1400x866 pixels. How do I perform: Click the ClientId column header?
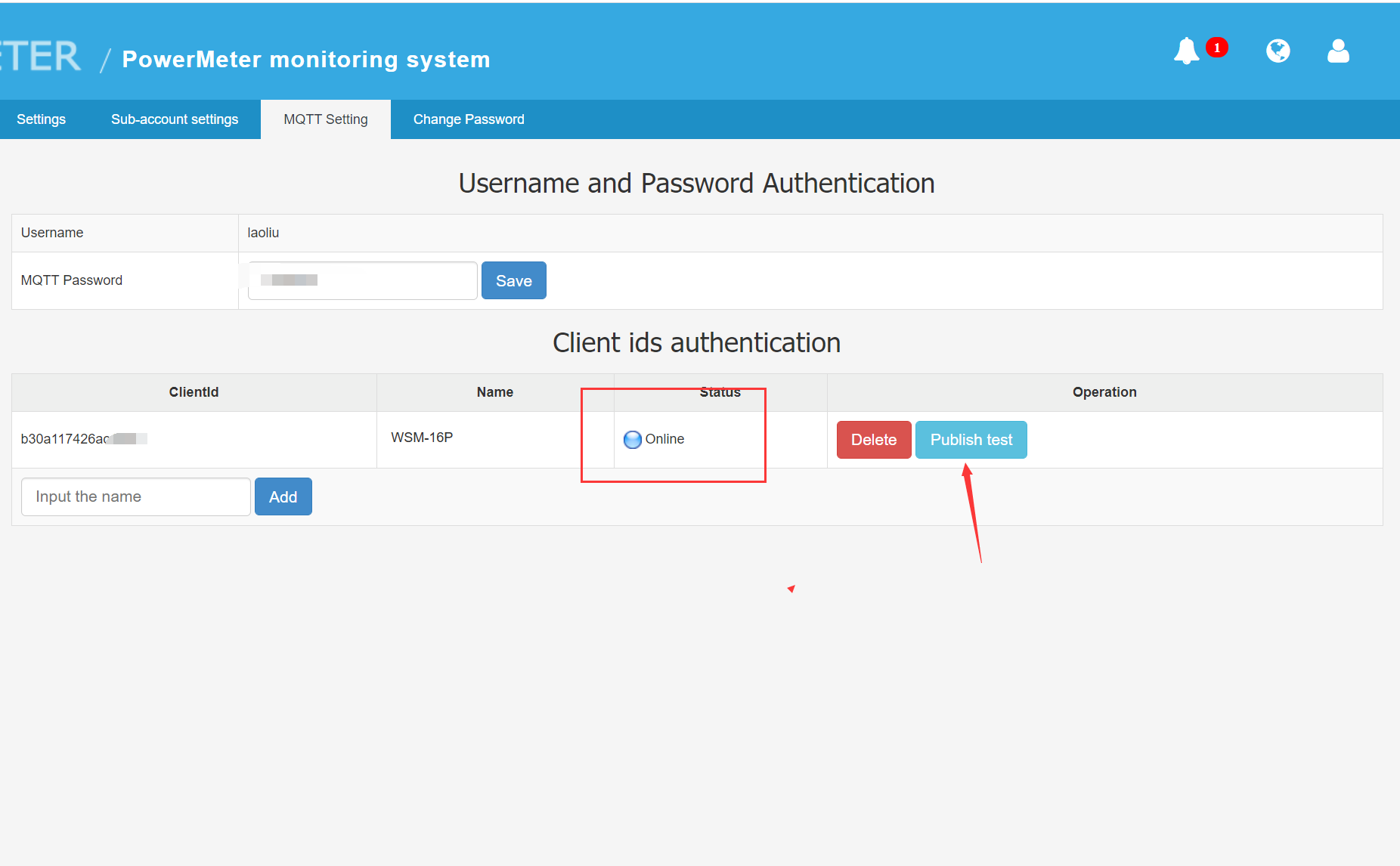pos(194,392)
